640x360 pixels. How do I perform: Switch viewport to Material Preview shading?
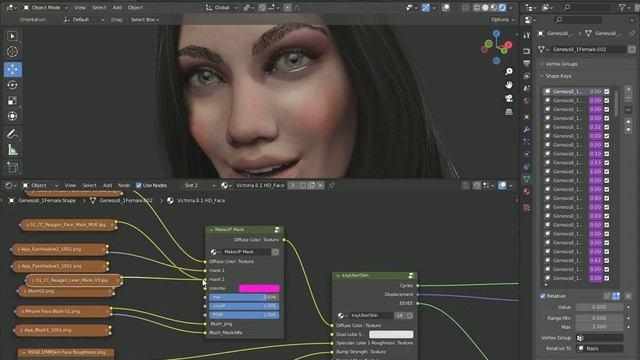(x=493, y=7)
